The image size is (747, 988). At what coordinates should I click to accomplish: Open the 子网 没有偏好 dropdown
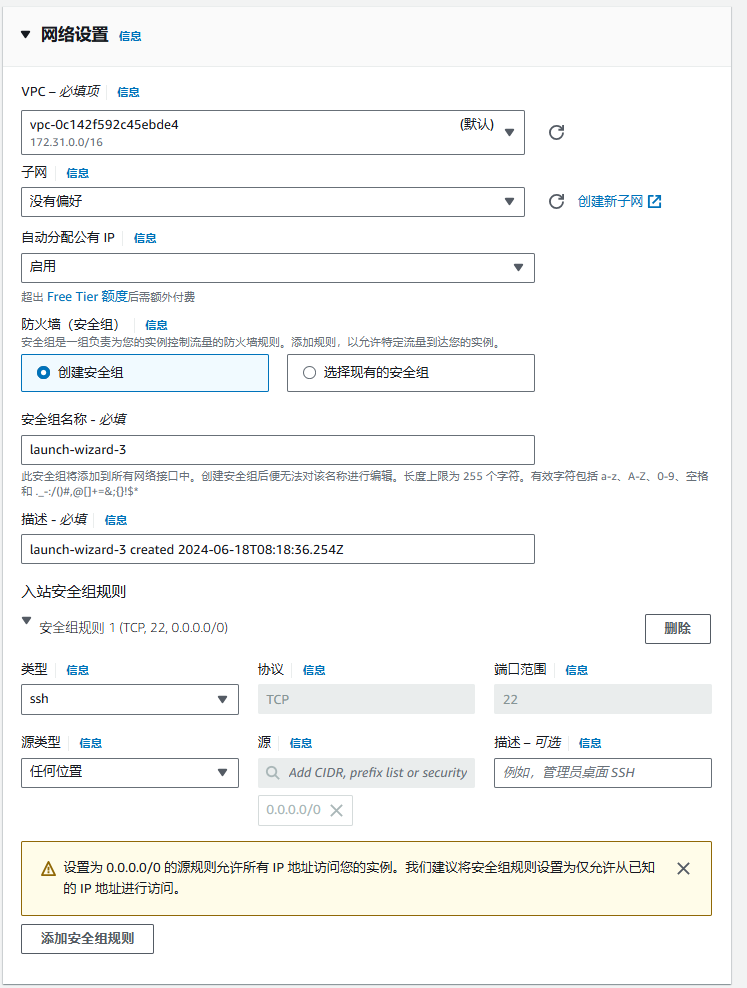click(x=272, y=202)
